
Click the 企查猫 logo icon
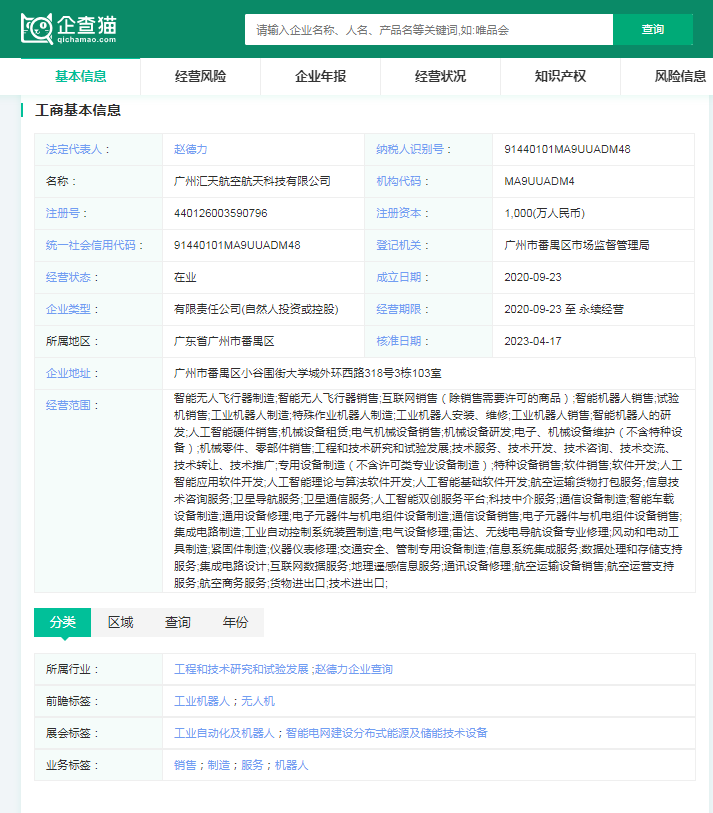pyautogui.click(x=68, y=29)
